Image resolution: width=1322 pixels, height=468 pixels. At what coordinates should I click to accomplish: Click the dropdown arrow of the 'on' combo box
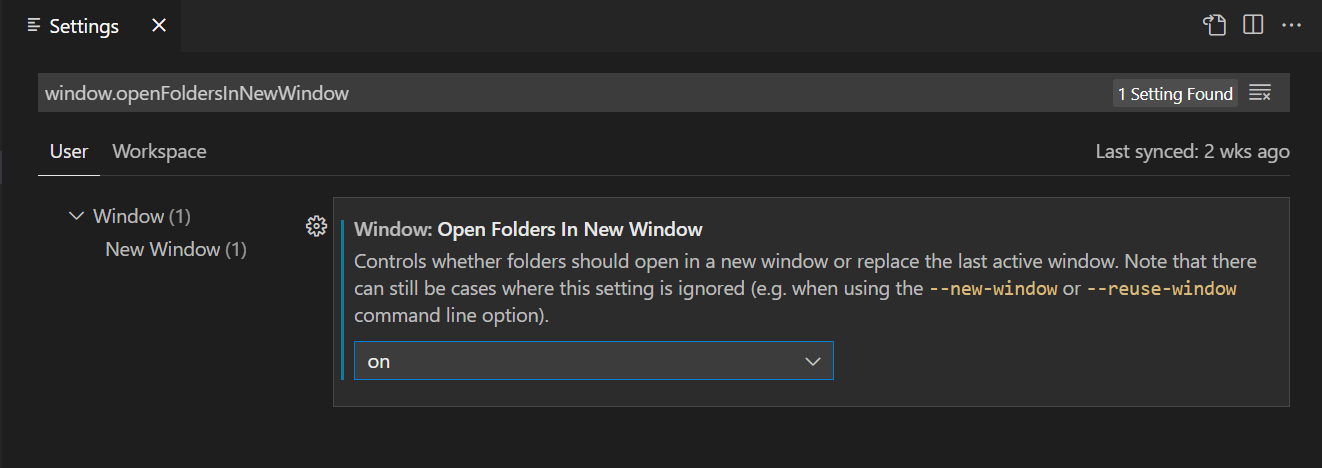(813, 361)
